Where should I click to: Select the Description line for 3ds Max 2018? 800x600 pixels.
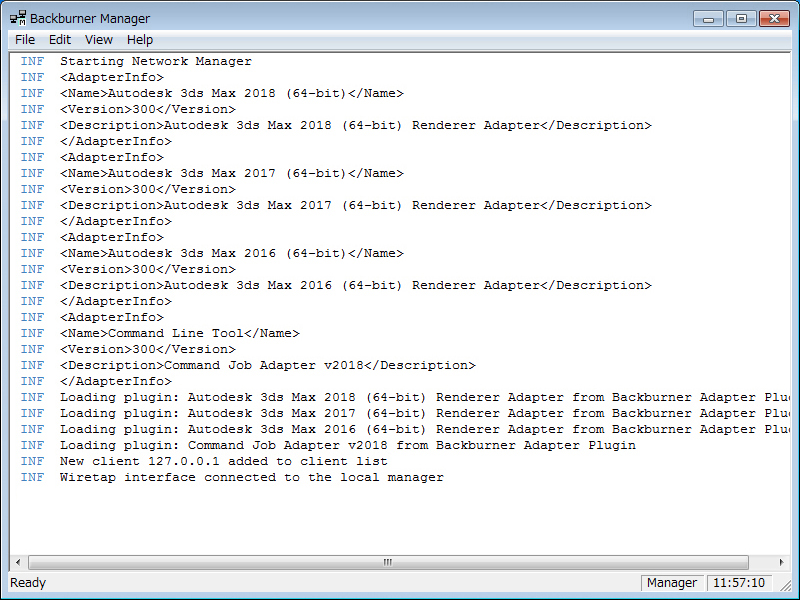coord(336,126)
